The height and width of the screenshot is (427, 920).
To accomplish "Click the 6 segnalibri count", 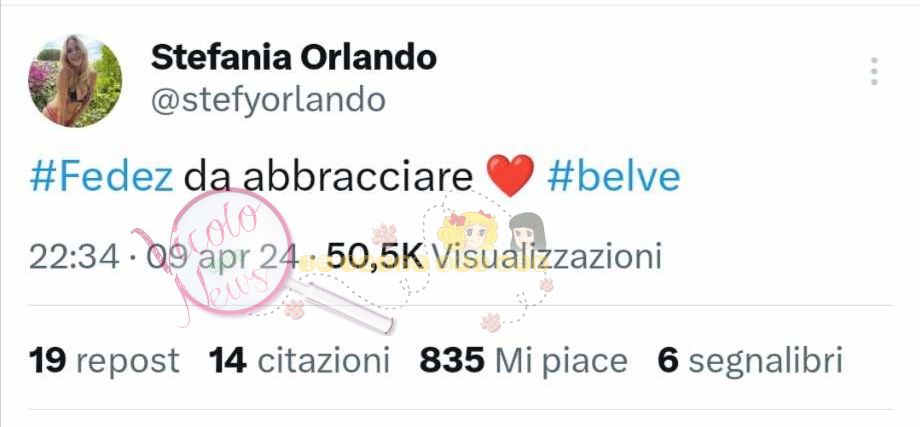I will point(750,360).
